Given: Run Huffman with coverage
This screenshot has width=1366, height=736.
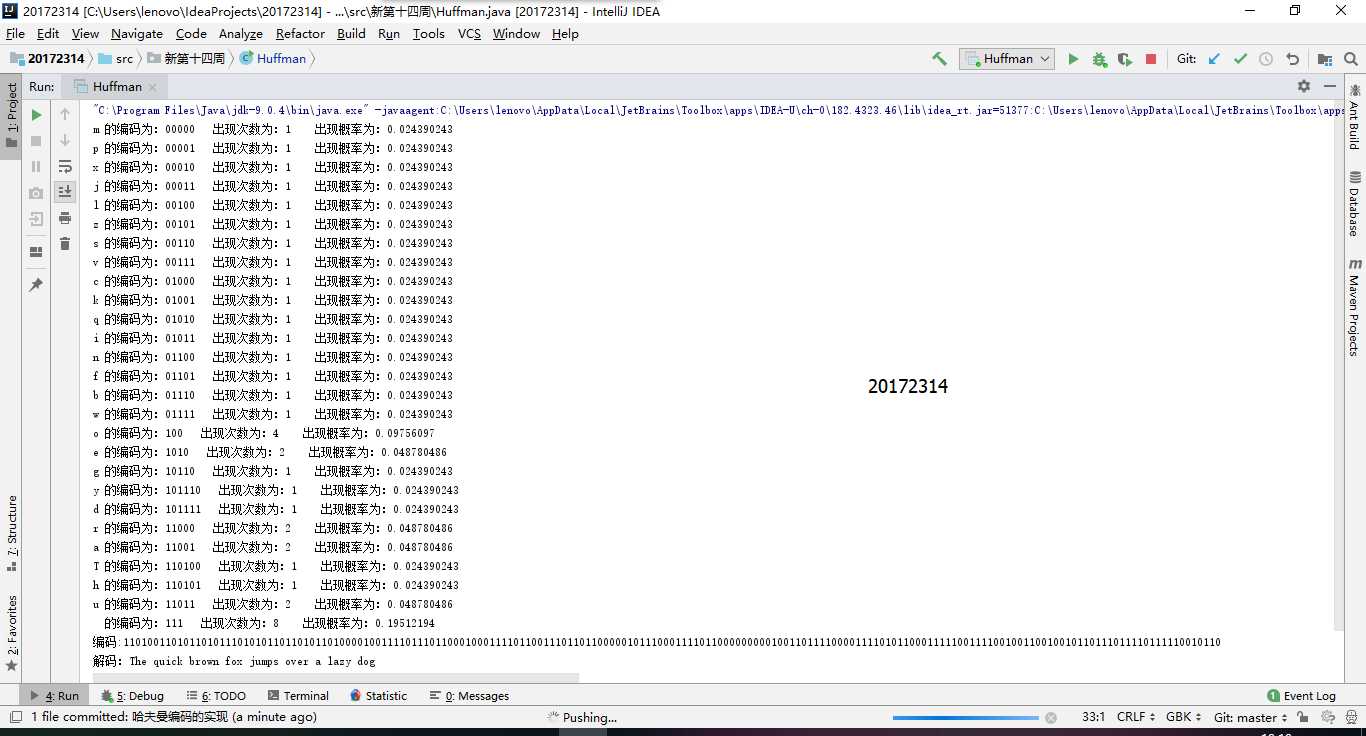Looking at the screenshot, I should pos(1125,59).
